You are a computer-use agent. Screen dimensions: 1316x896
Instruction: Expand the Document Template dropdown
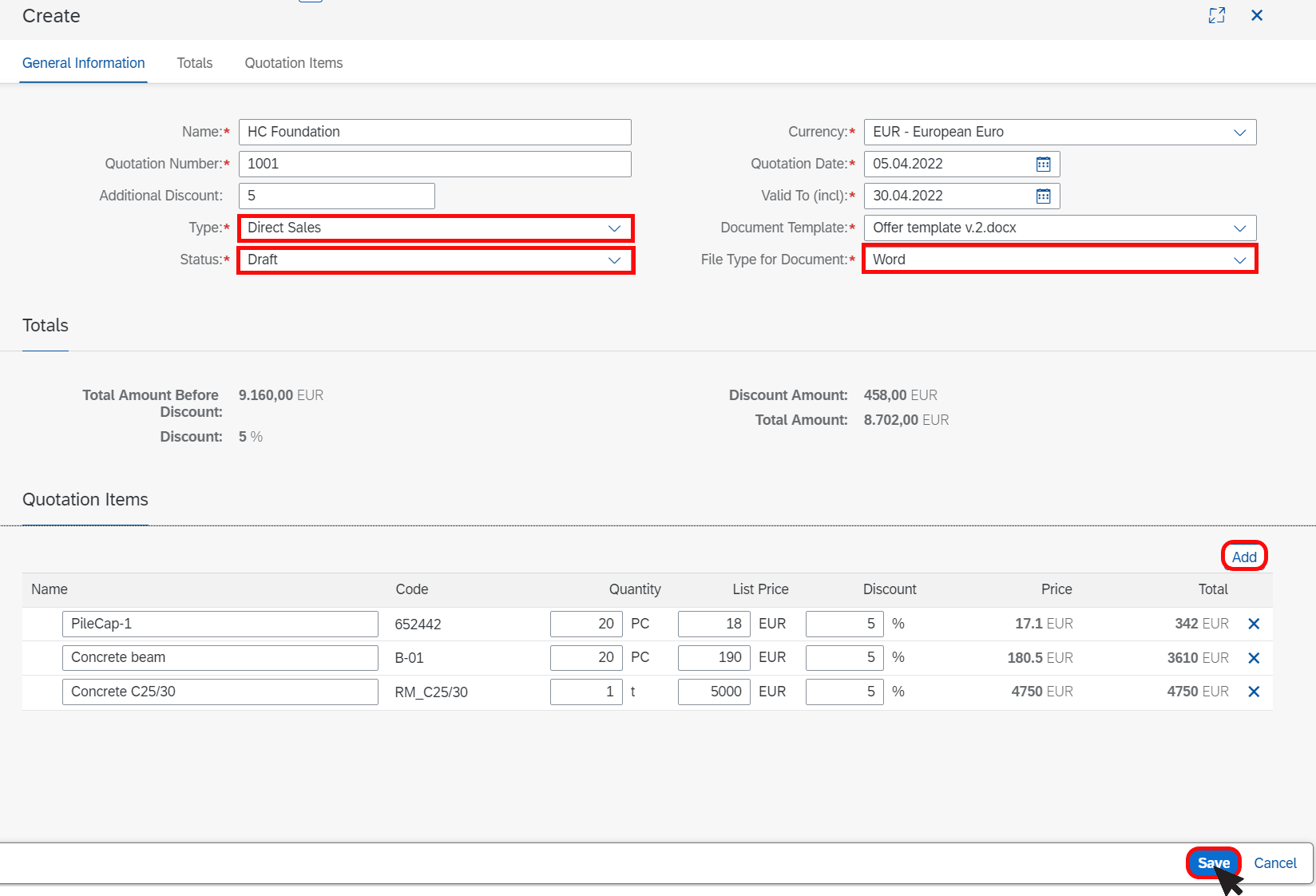pos(1239,228)
